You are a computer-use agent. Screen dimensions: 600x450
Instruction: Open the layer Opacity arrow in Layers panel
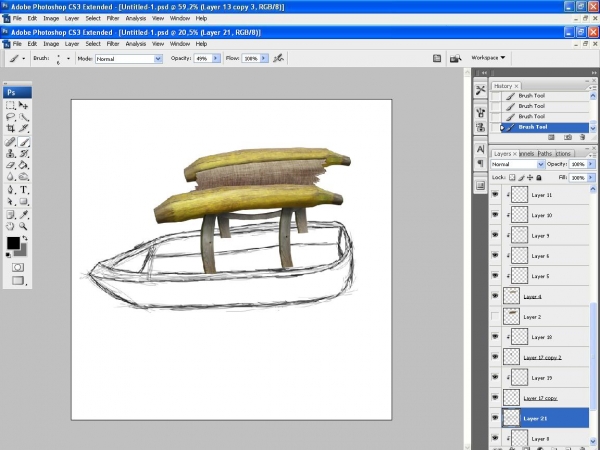click(x=590, y=164)
